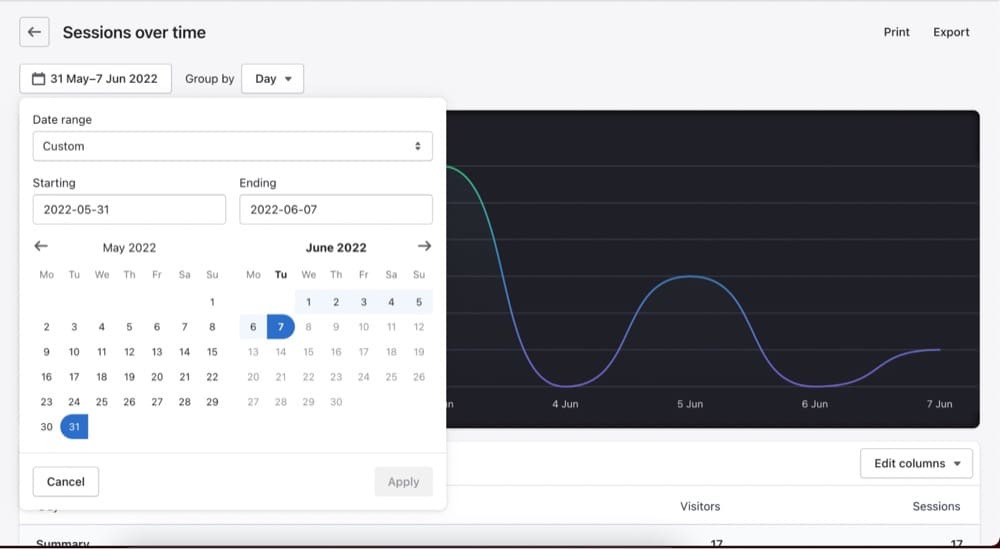The width and height of the screenshot is (1000, 549).
Task: Open the Date range Custom select
Action: coord(233,146)
